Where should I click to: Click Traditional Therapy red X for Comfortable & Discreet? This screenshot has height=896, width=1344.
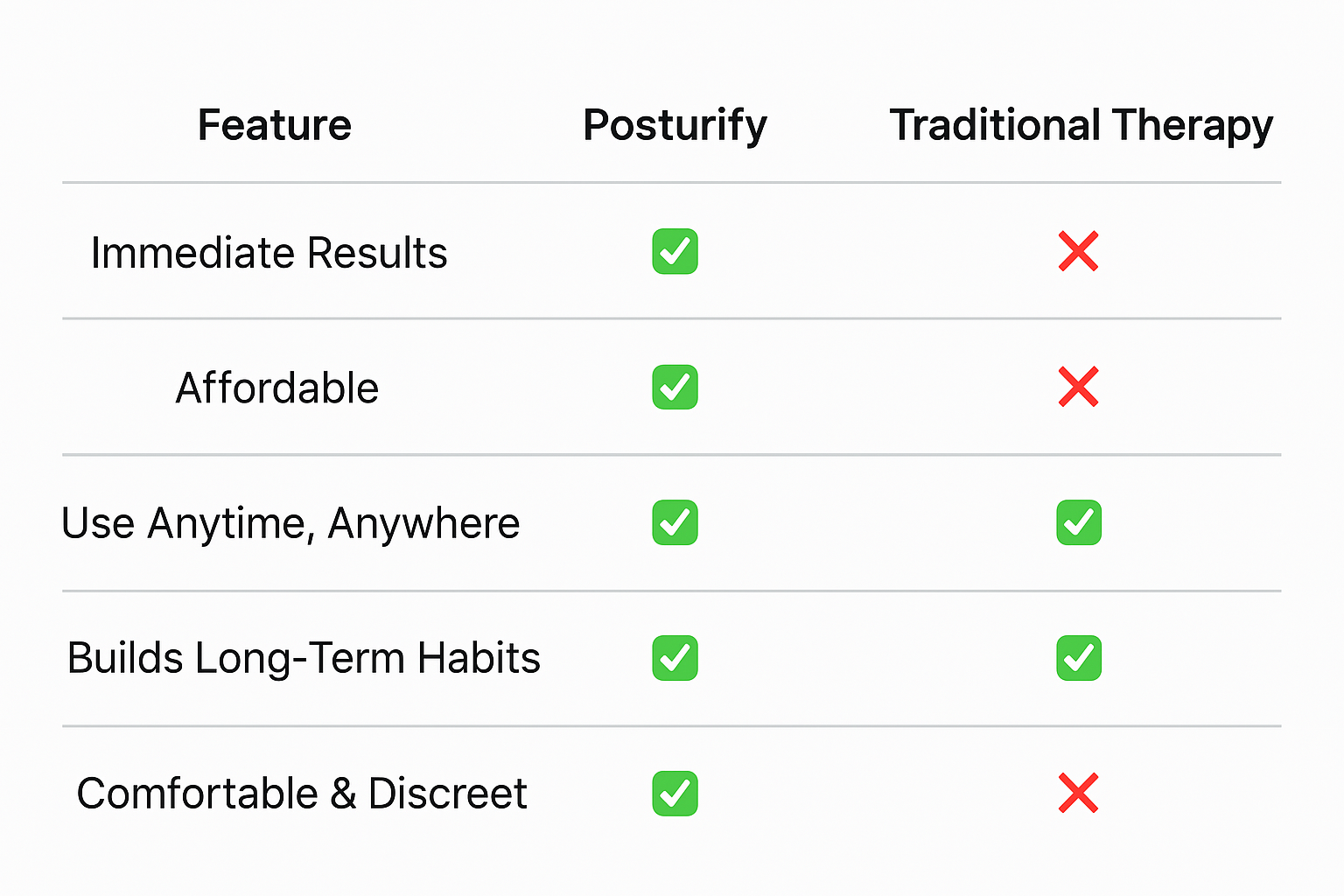(x=1078, y=794)
